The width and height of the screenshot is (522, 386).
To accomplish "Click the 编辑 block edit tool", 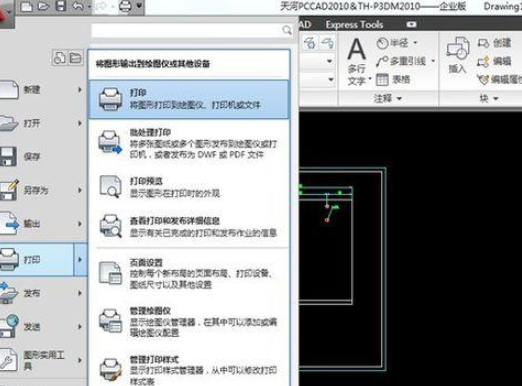I will pos(494,61).
